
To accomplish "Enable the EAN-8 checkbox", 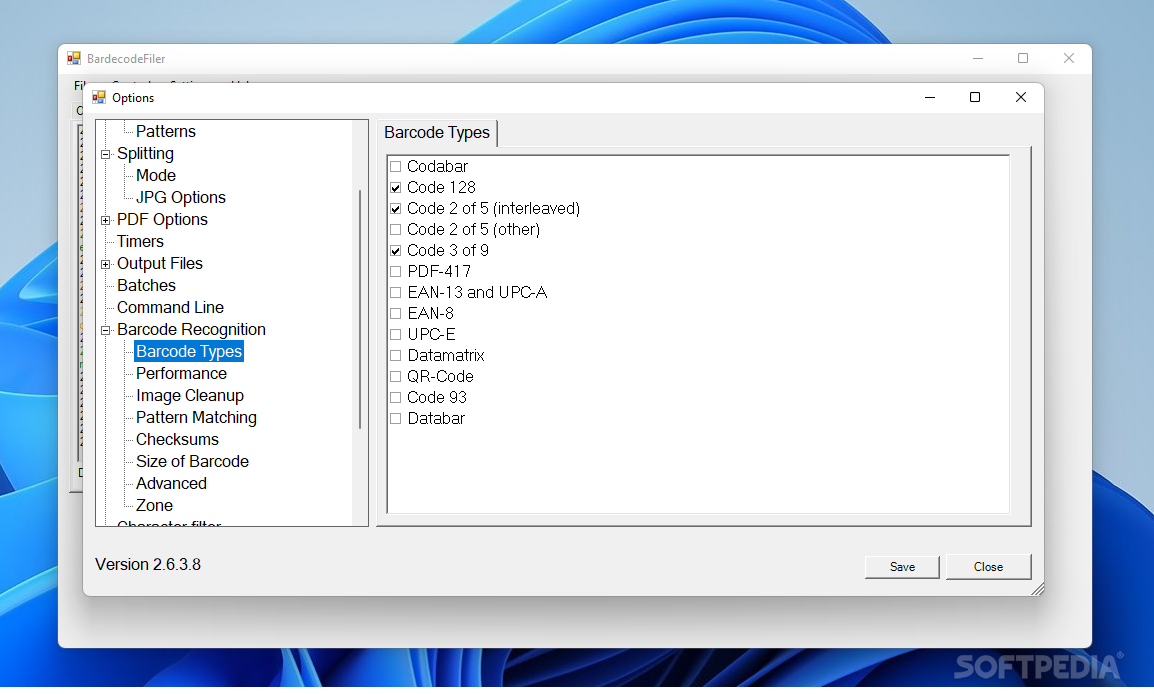I will [x=395, y=314].
